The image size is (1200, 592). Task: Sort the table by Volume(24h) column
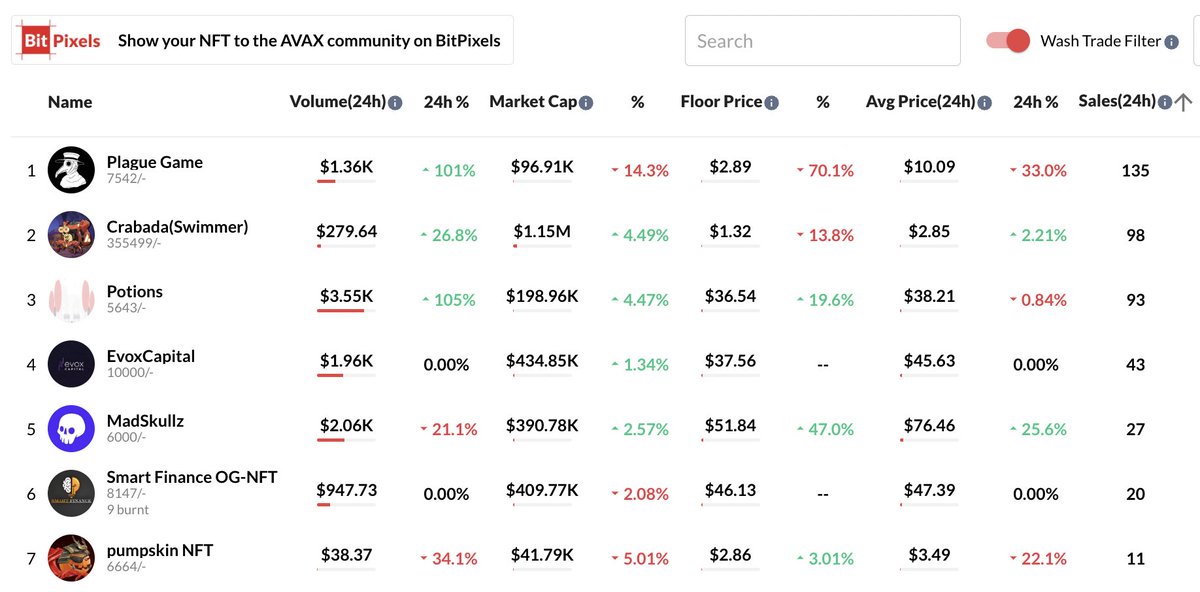[337, 102]
